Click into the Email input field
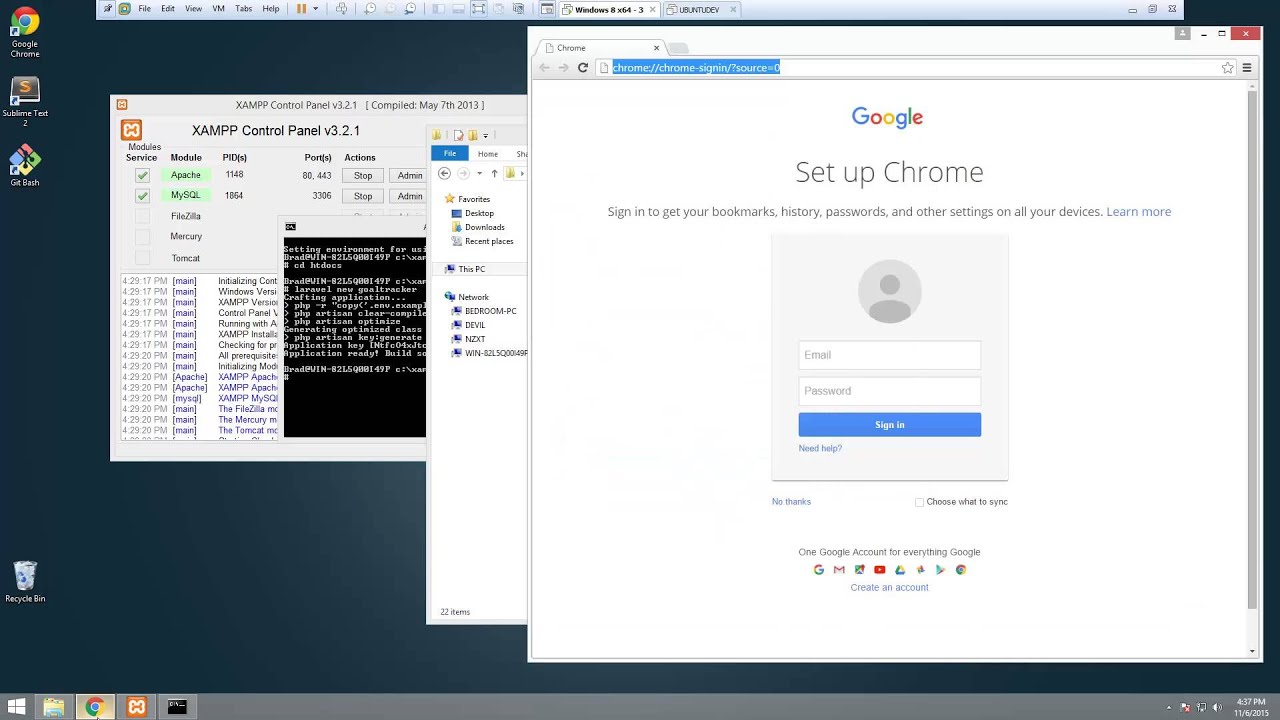Screen dimensions: 1280x720 889,355
